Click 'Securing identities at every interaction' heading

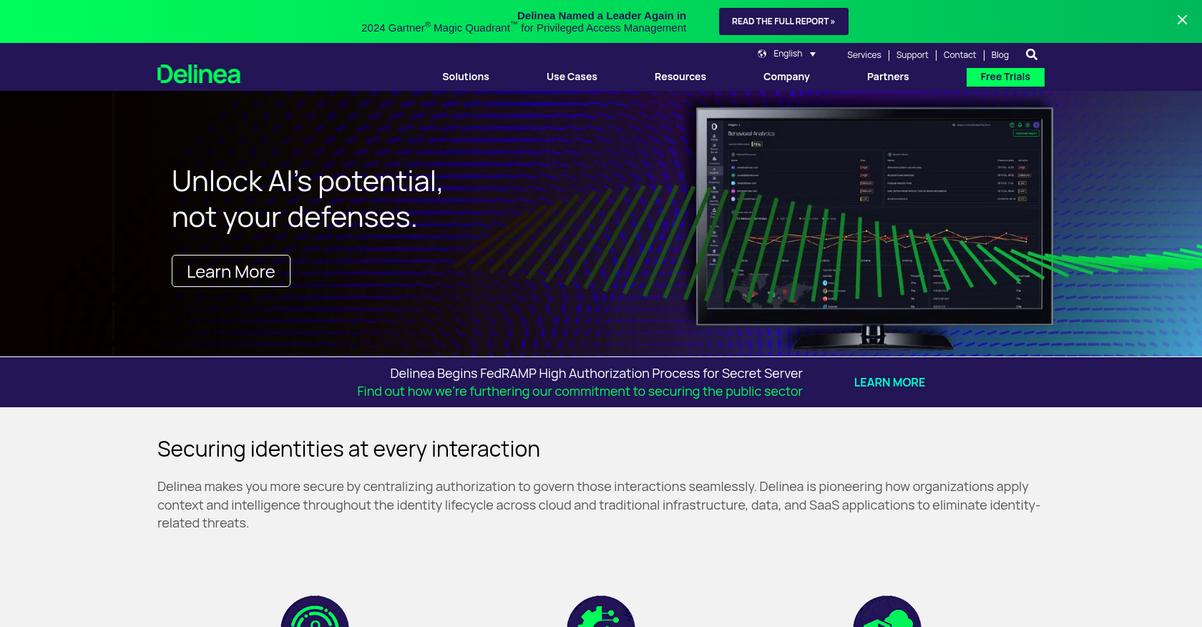[348, 449]
